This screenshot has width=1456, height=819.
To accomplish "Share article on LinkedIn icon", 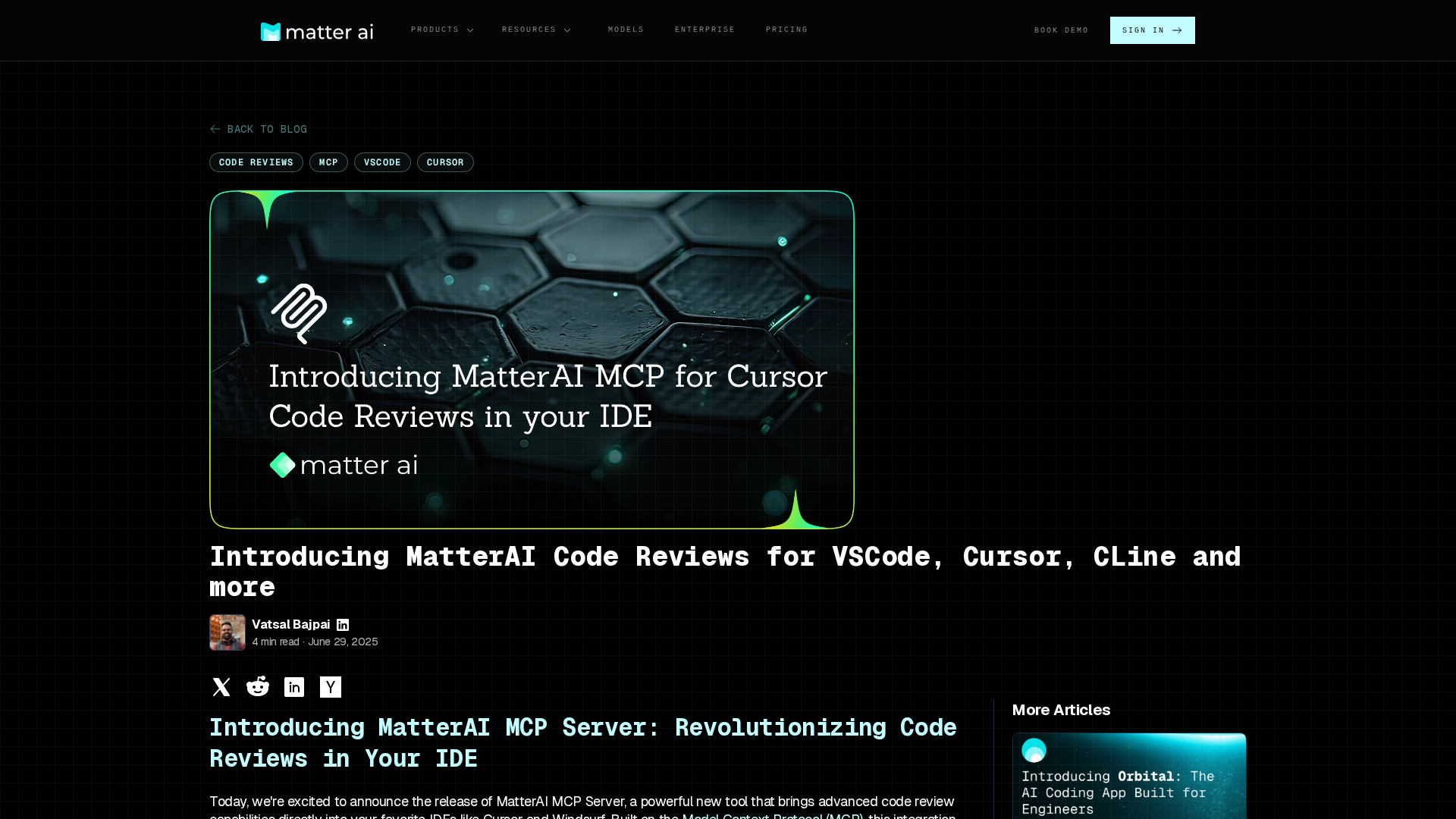I will pyautogui.click(x=294, y=687).
